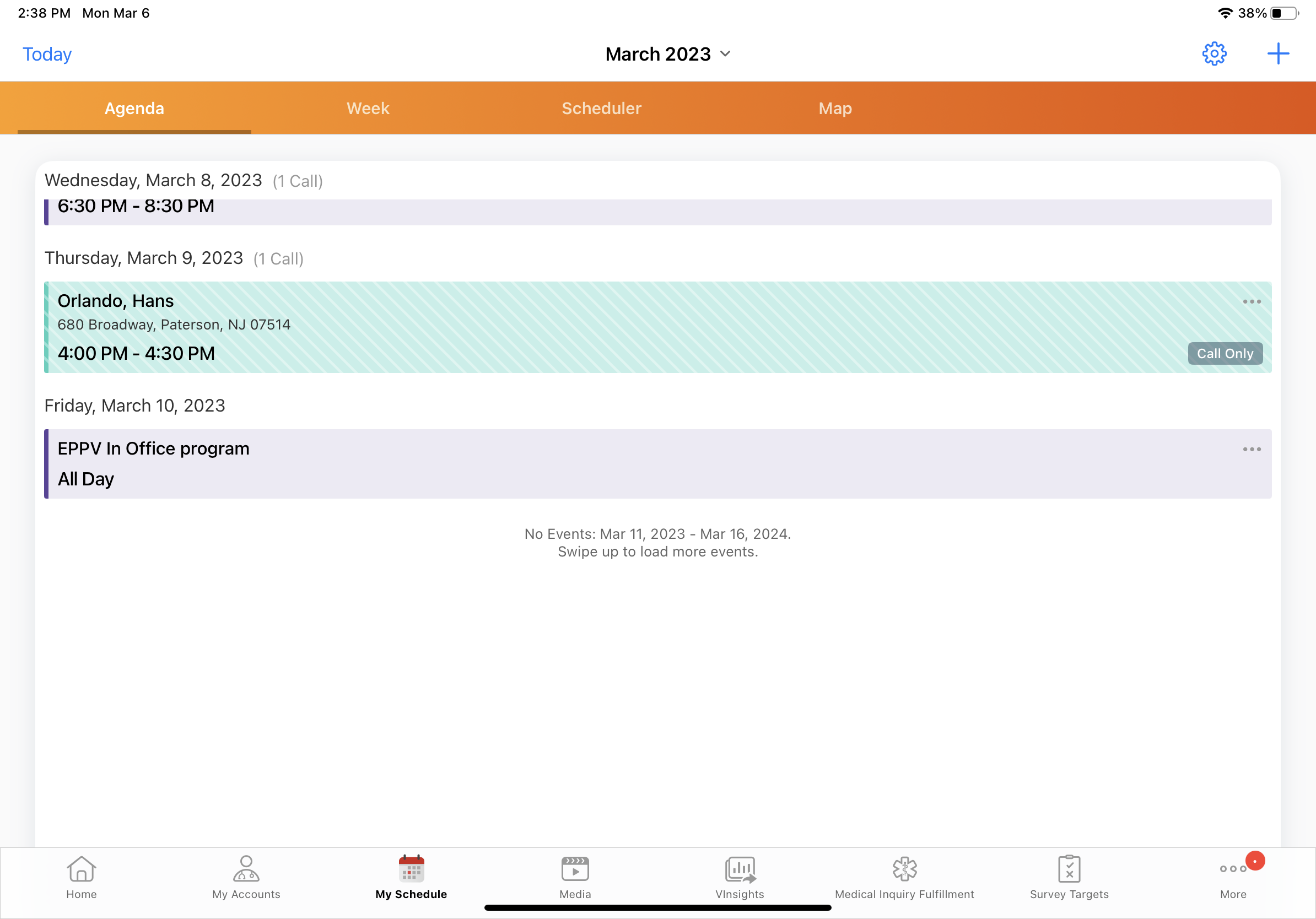Image resolution: width=1316 pixels, height=919 pixels.
Task: Open the Map tab
Action: click(x=835, y=109)
